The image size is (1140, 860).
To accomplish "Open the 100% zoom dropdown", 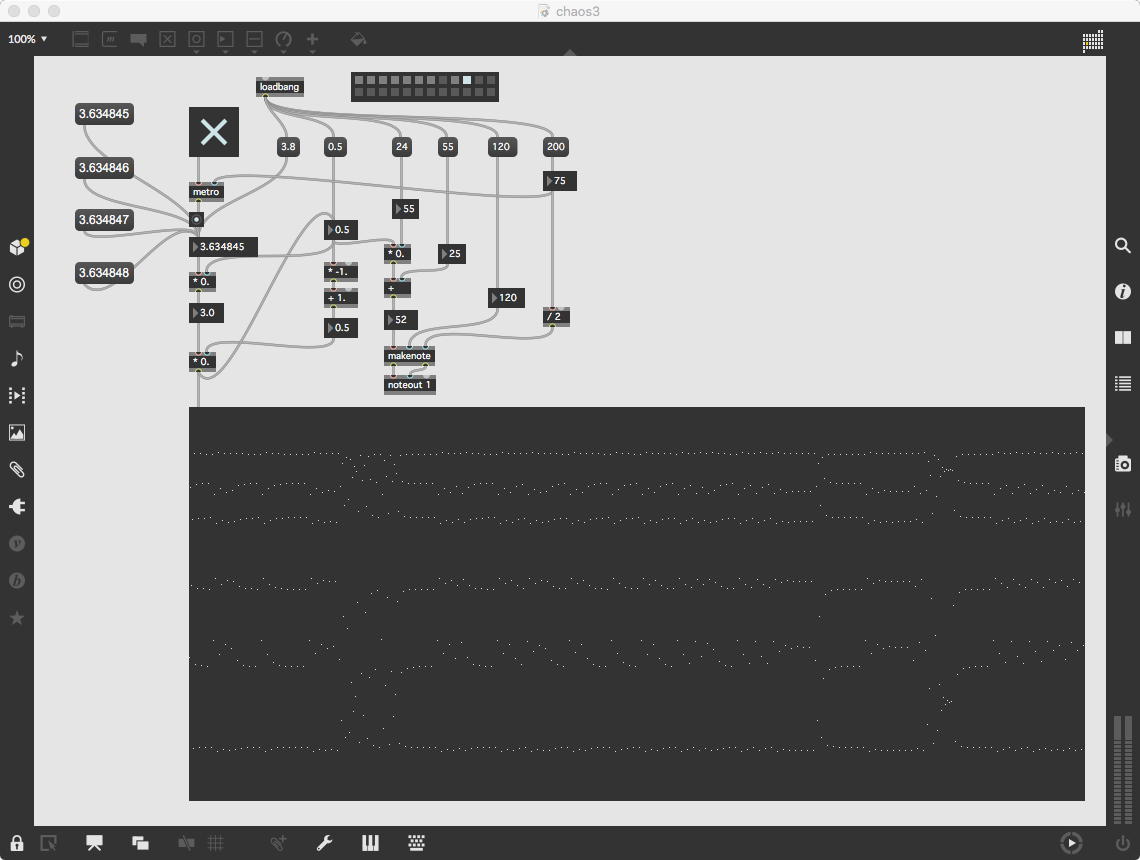I will click(x=28, y=39).
